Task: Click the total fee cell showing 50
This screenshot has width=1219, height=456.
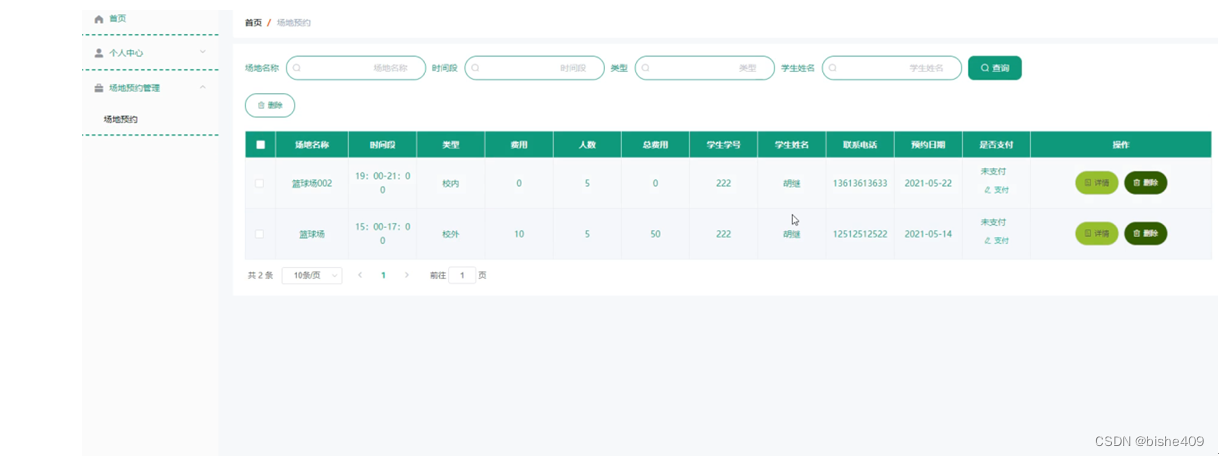Action: point(655,234)
